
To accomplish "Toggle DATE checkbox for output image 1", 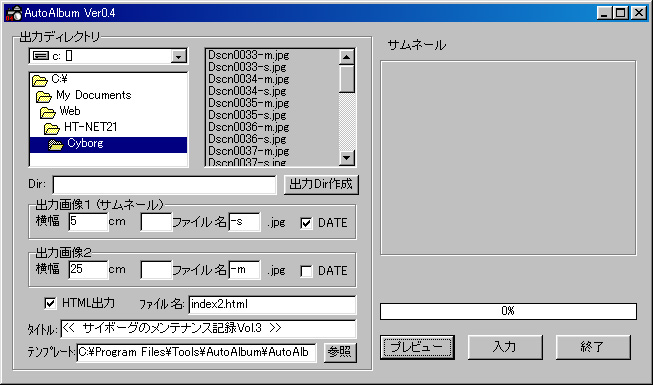I will [306, 223].
